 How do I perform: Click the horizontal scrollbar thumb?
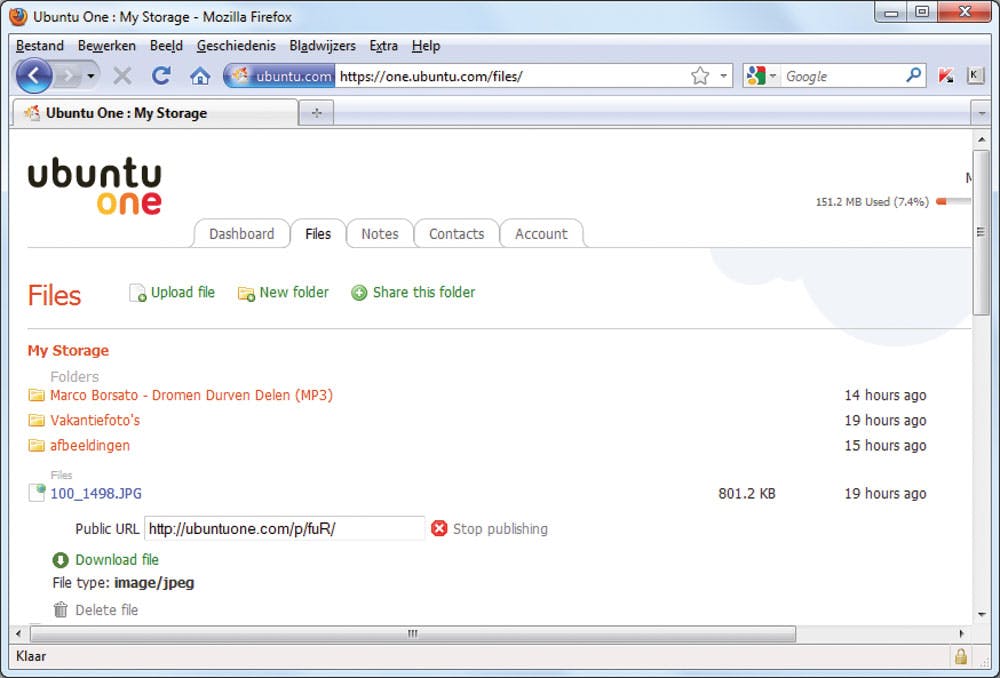413,633
